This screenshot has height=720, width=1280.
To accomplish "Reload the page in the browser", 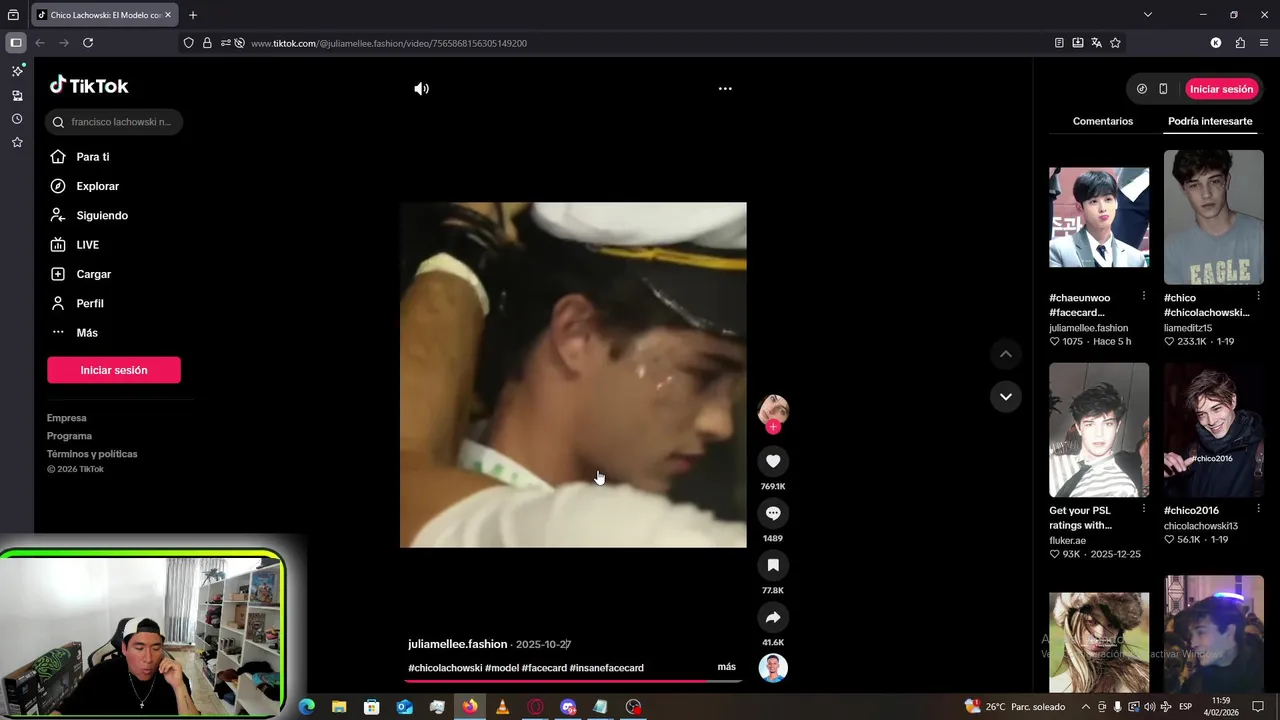I will (x=88, y=43).
